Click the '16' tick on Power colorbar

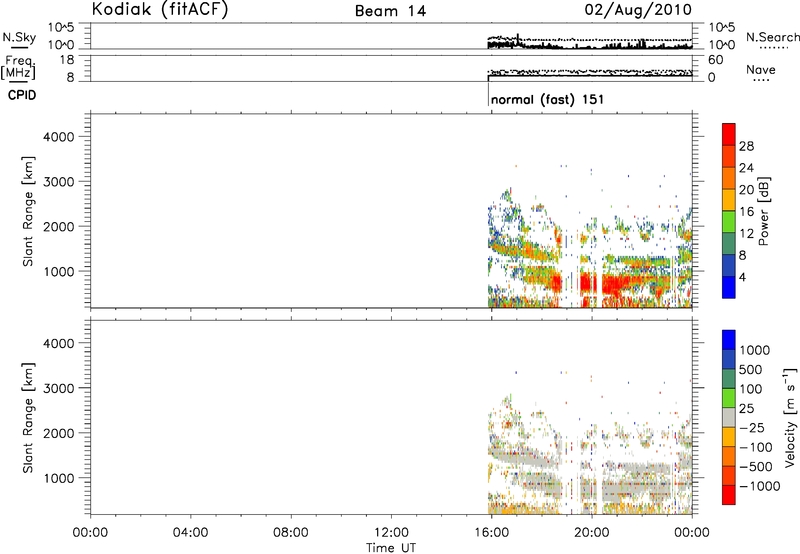(746, 212)
